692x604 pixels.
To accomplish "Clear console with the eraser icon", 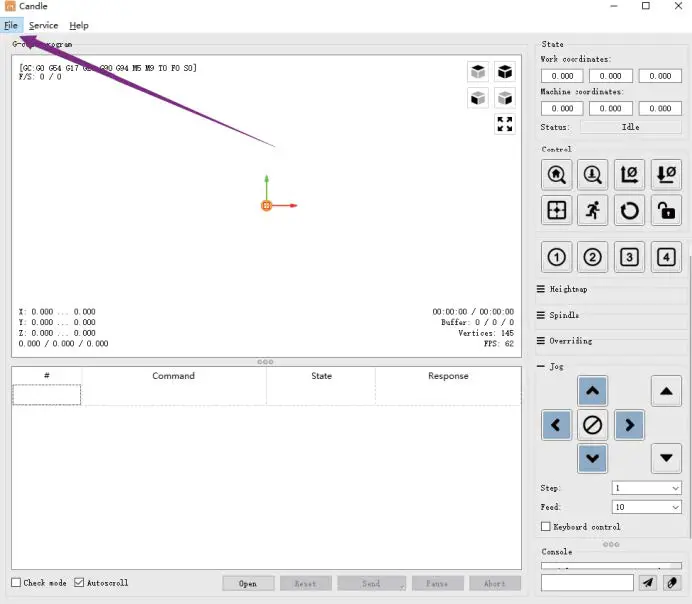I will (672, 583).
